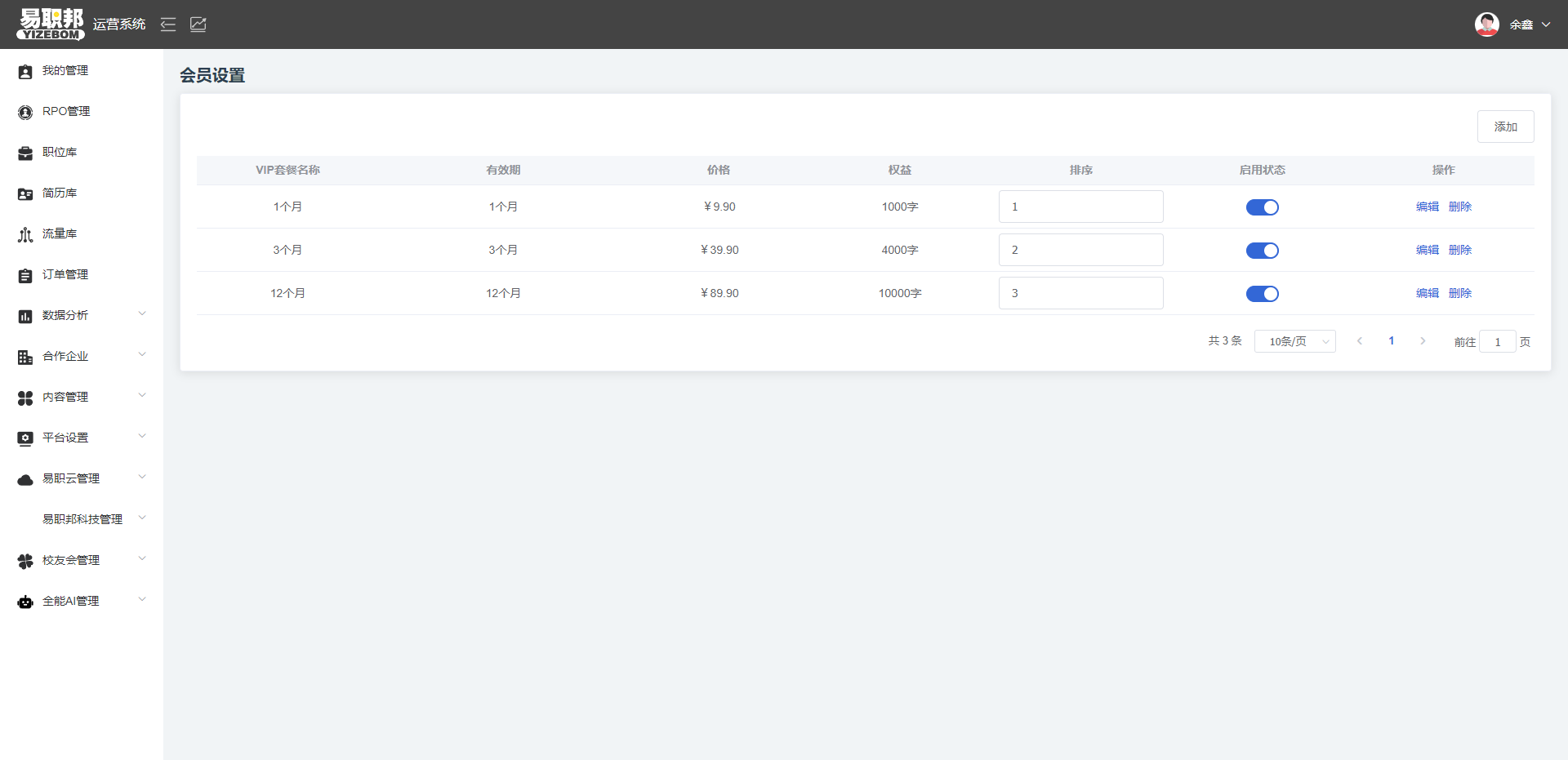This screenshot has width=1568, height=760.
Task: Open 简历库 via its card icon
Action: pos(25,194)
